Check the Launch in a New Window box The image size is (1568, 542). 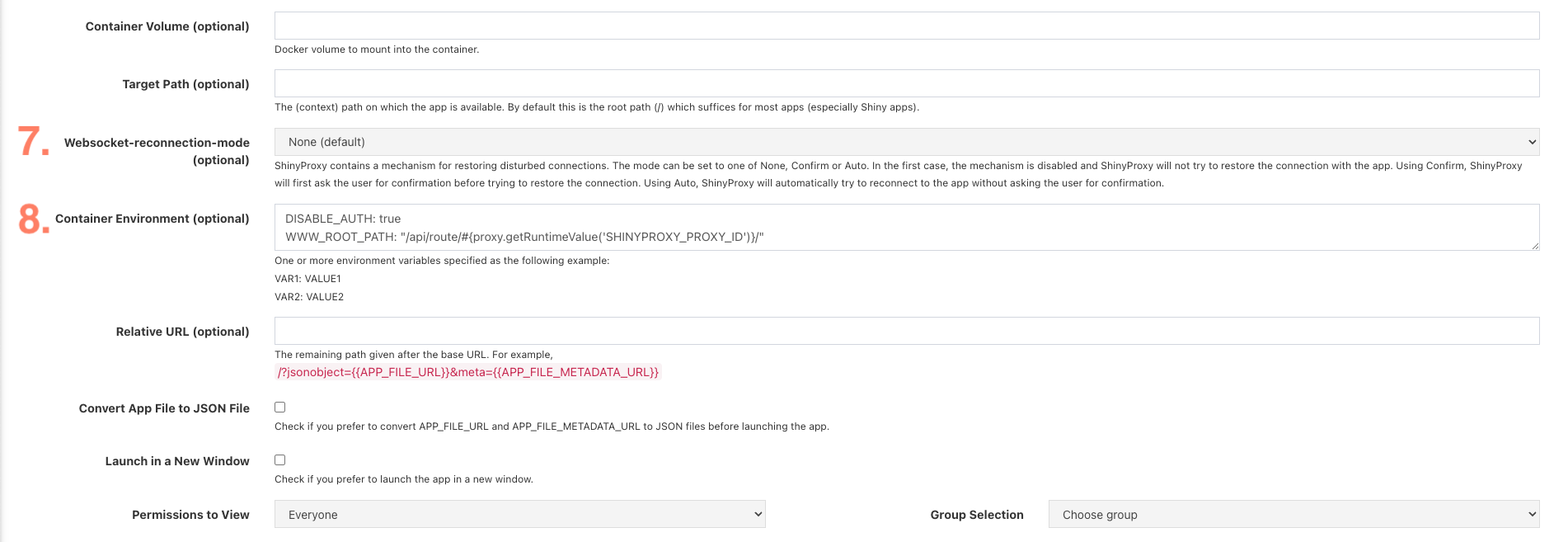coord(280,460)
